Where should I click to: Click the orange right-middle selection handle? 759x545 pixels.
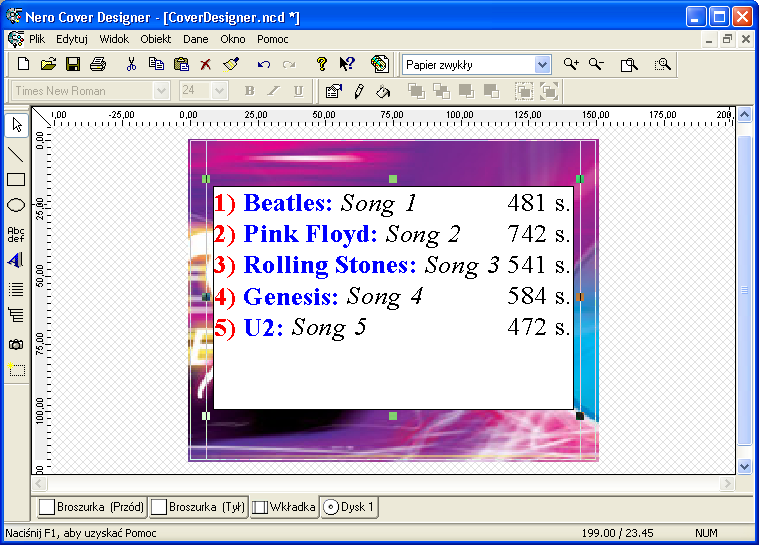coord(580,297)
